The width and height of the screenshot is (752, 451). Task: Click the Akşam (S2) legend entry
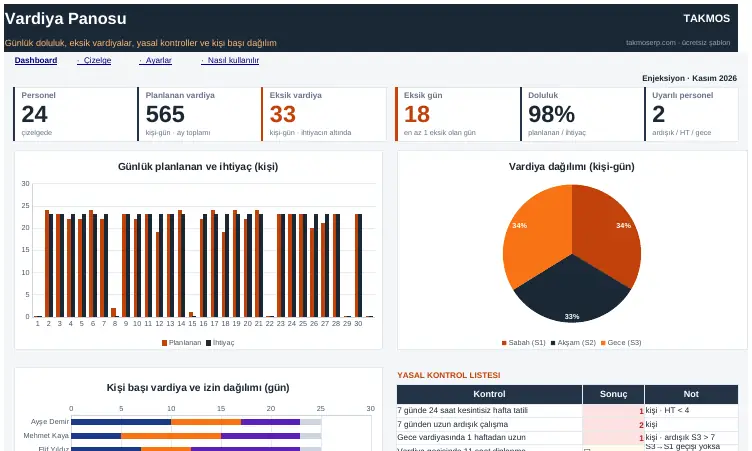[573, 343]
